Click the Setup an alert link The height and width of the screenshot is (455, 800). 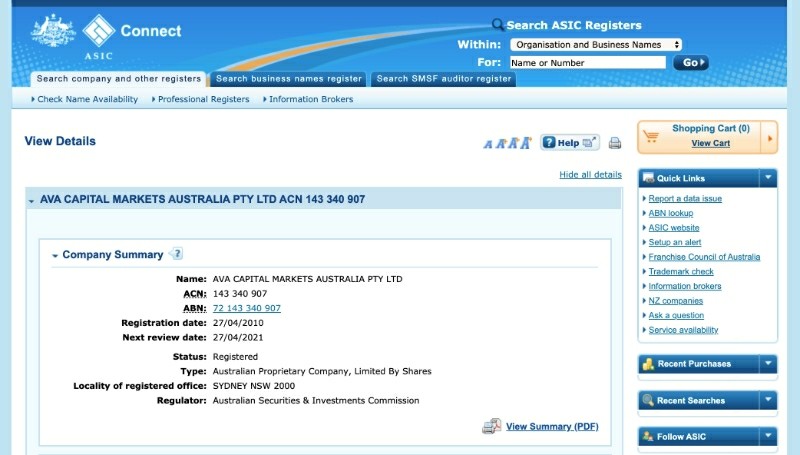click(674, 242)
